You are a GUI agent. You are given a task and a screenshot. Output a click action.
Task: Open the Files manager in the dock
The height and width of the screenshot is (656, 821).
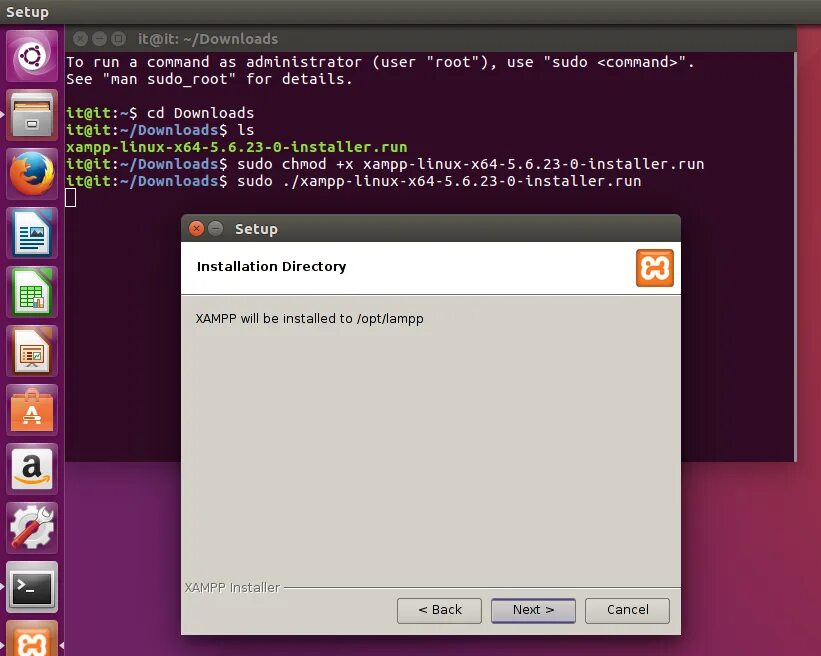coord(32,115)
